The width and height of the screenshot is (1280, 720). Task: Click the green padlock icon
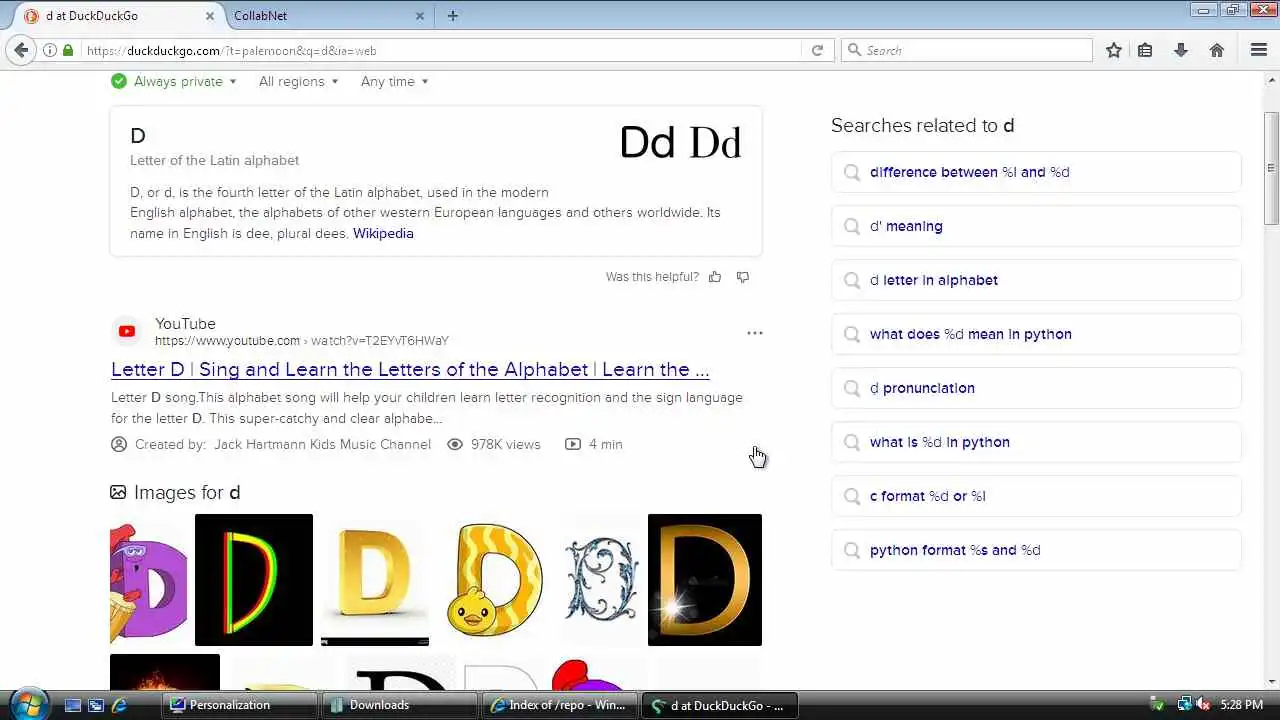(68, 50)
